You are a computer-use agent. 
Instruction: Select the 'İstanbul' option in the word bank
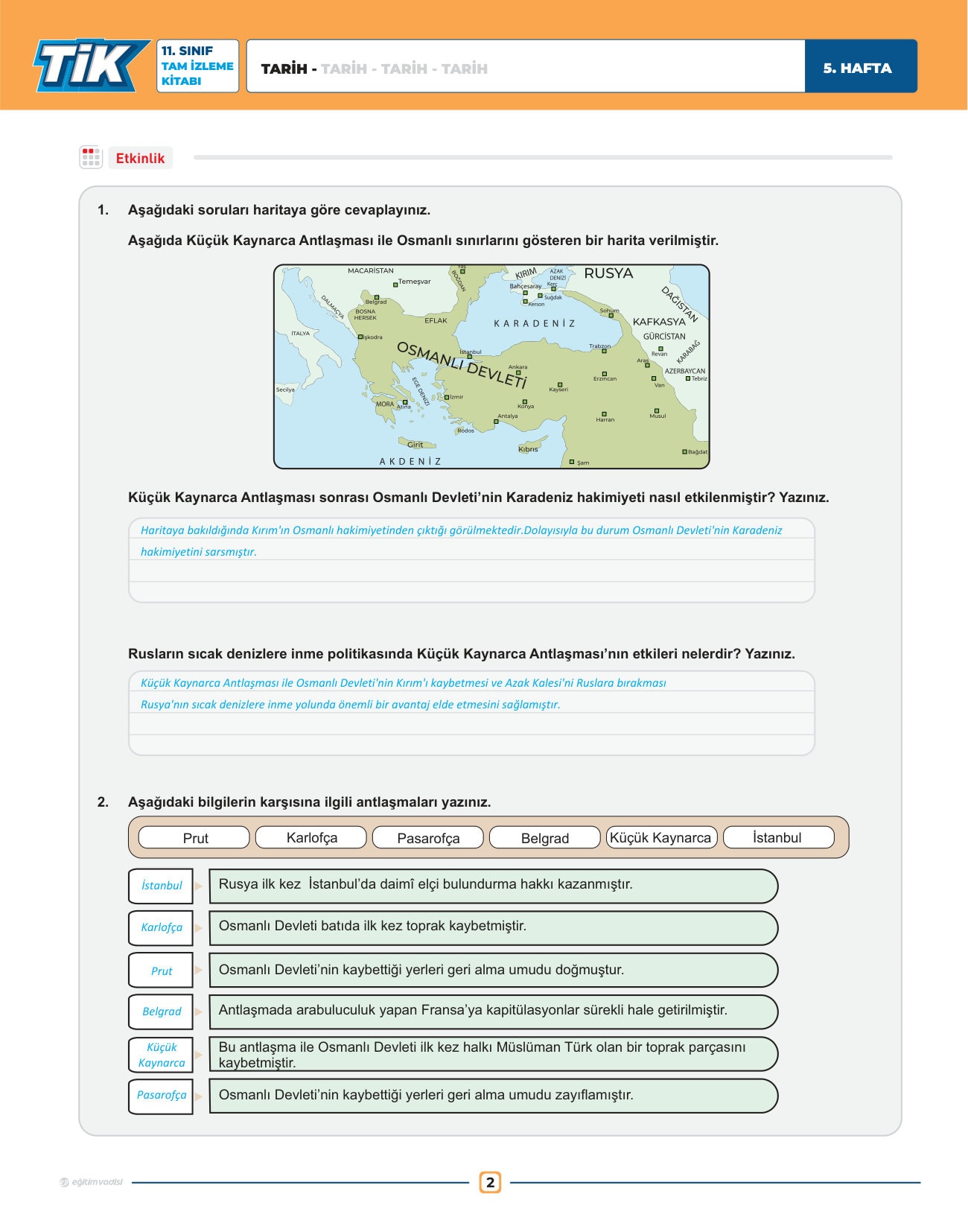tap(779, 838)
